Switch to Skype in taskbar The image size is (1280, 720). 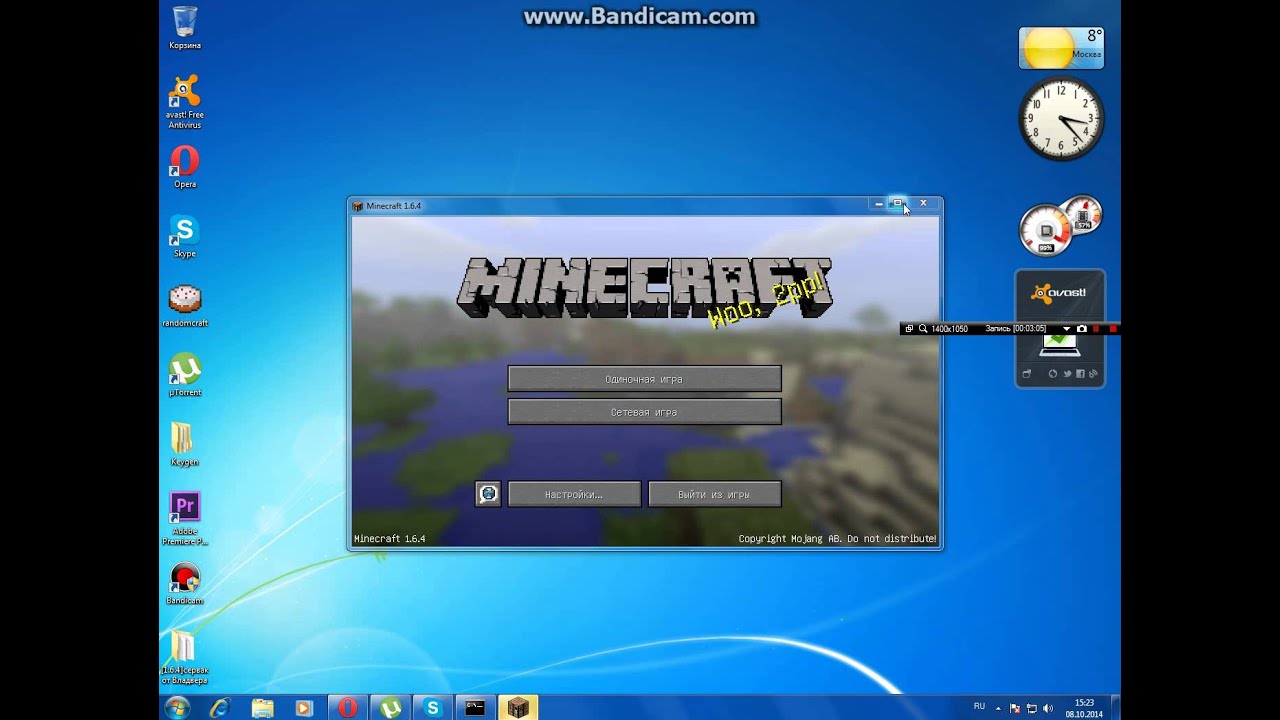tap(433, 708)
